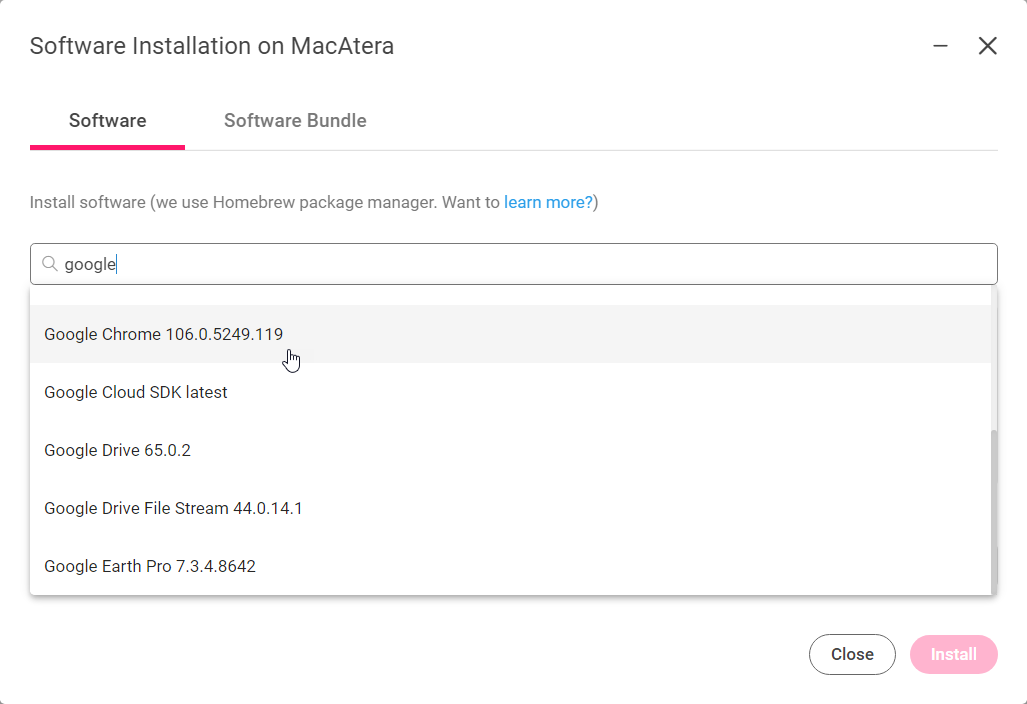The height and width of the screenshot is (704, 1027).
Task: Select Google Chrome 106.0.5249.119
Action: coord(510,334)
